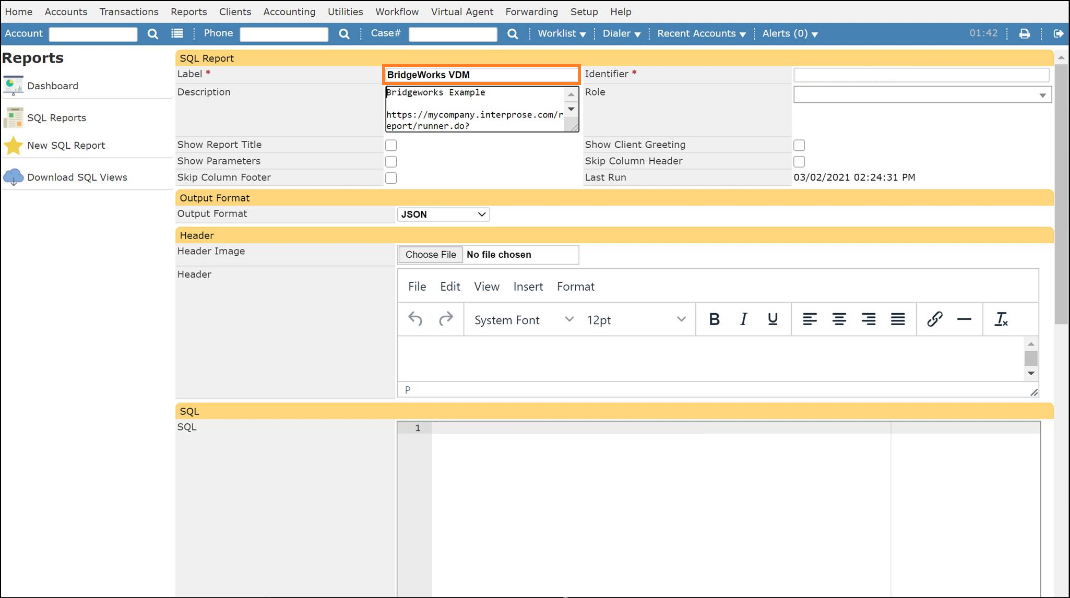
Task: Center align text in header editor
Action: point(839,319)
